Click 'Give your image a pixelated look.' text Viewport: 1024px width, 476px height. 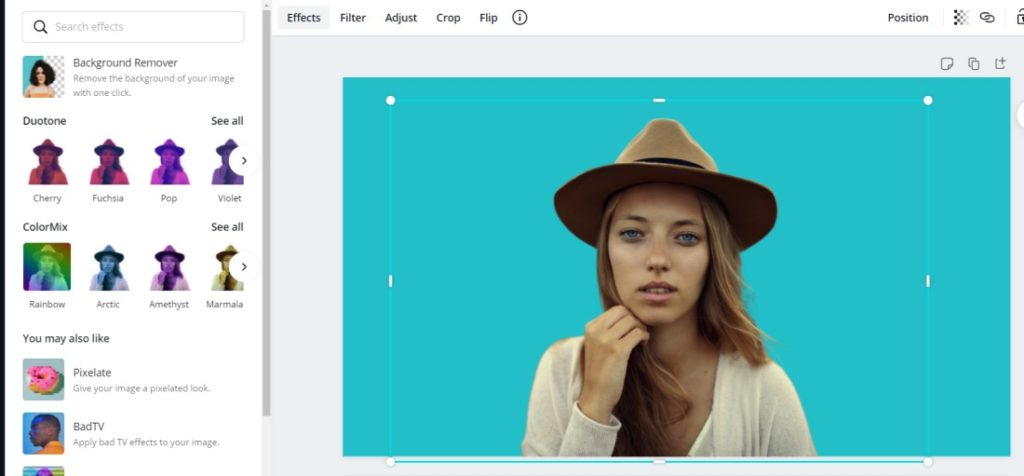click(142, 388)
